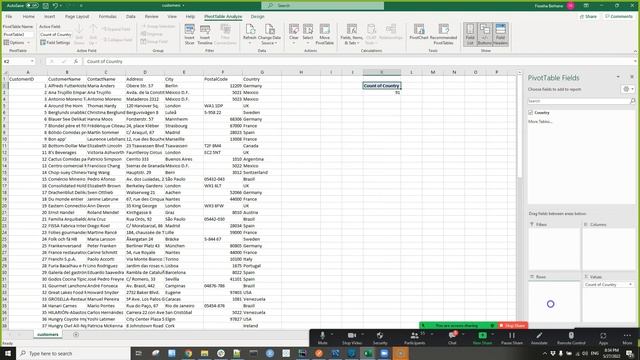Screen dimensions: 640x360
Task: Switch to the Insert tab
Action: point(49,17)
